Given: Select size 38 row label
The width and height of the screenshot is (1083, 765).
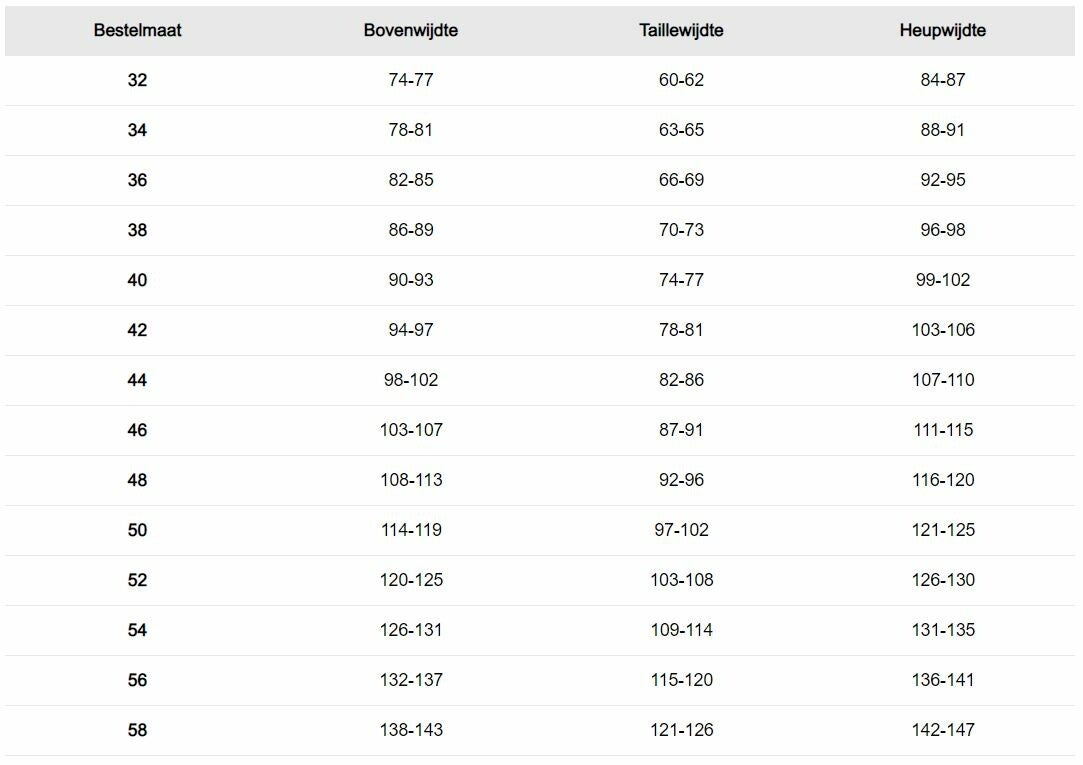Looking at the screenshot, I should [x=137, y=230].
